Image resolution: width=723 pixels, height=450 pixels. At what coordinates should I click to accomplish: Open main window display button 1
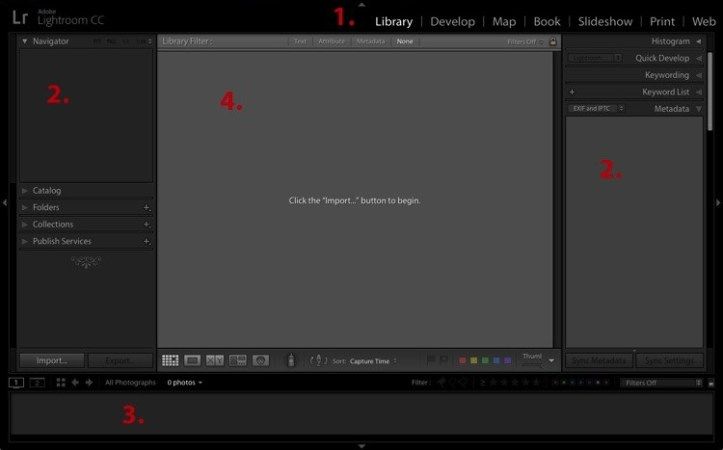[16, 382]
